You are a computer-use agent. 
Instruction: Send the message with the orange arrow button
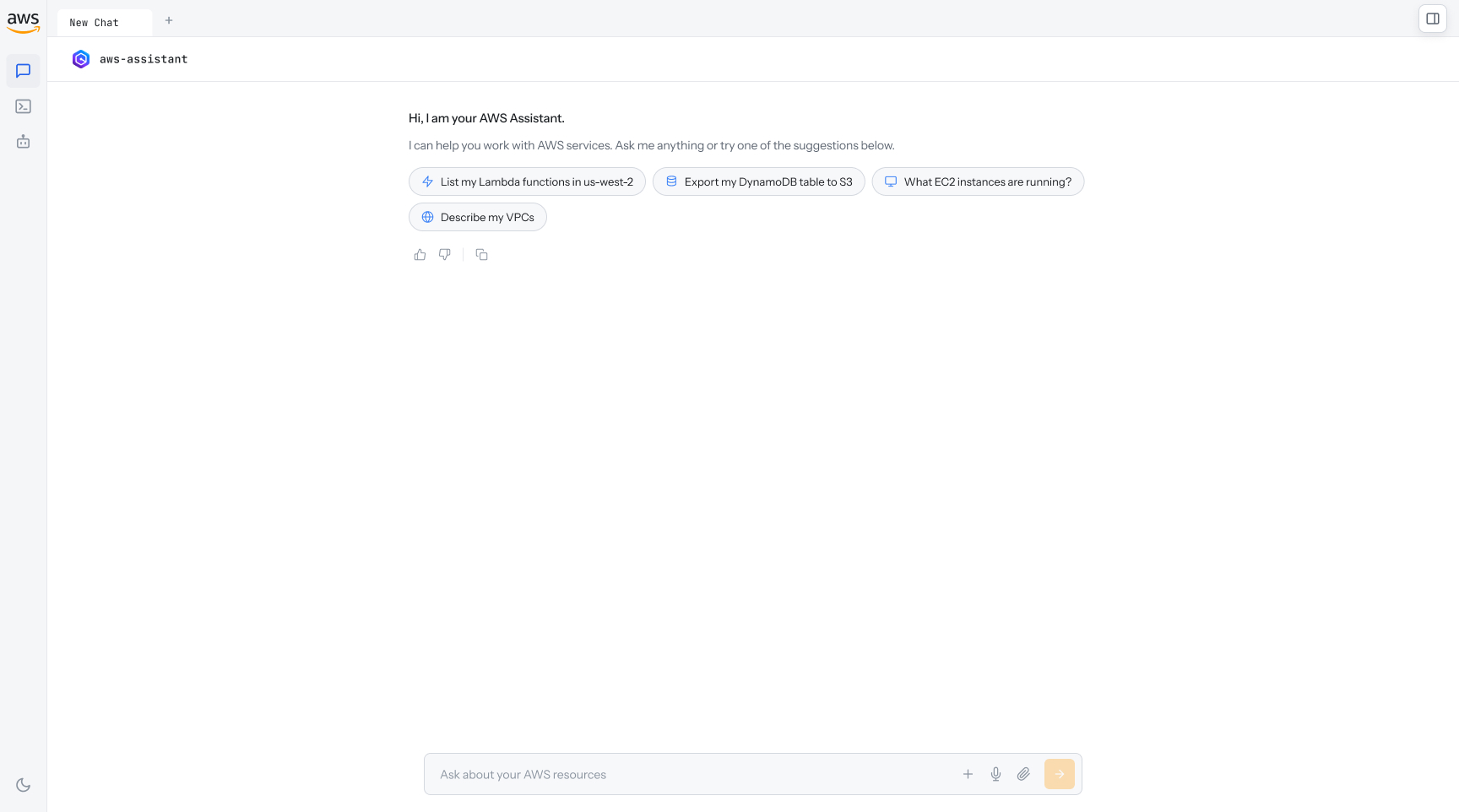pos(1060,774)
